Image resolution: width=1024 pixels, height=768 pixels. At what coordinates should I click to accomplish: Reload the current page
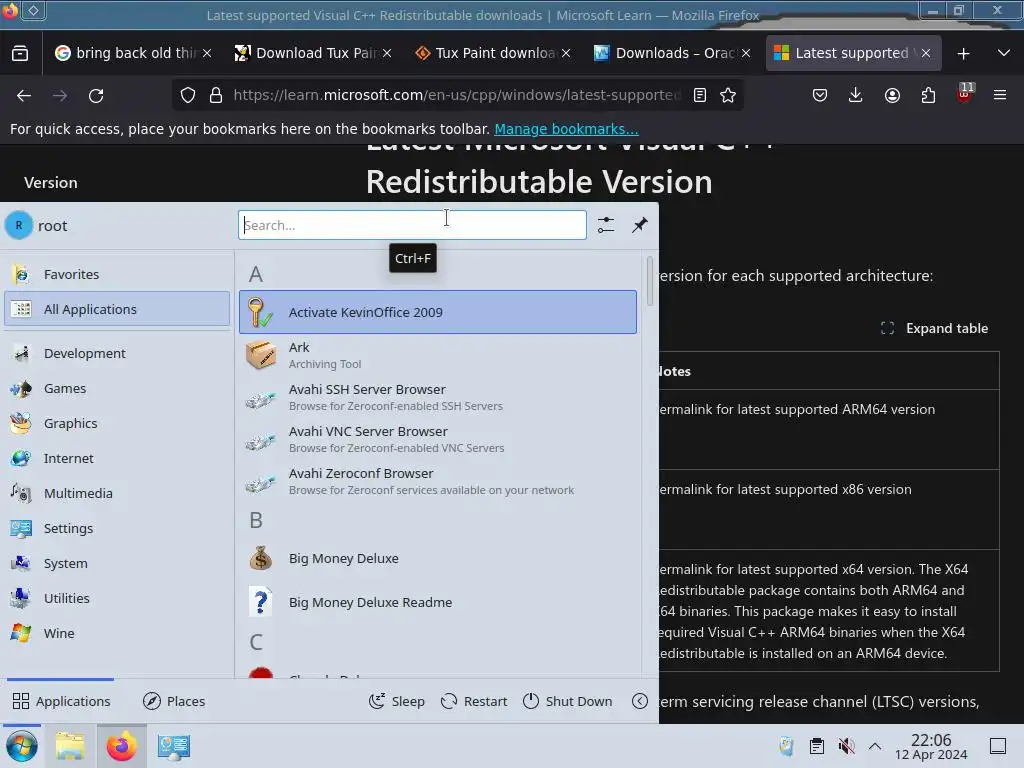coord(96,95)
